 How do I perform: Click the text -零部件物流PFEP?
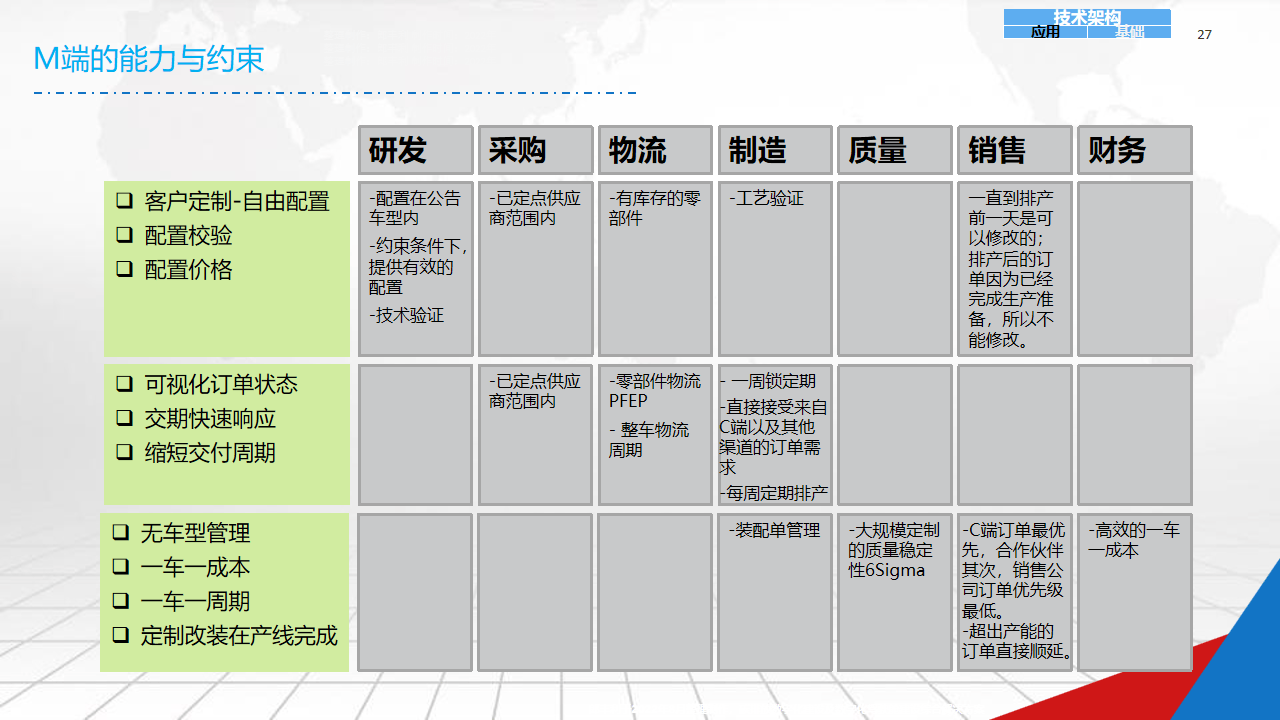[654, 391]
